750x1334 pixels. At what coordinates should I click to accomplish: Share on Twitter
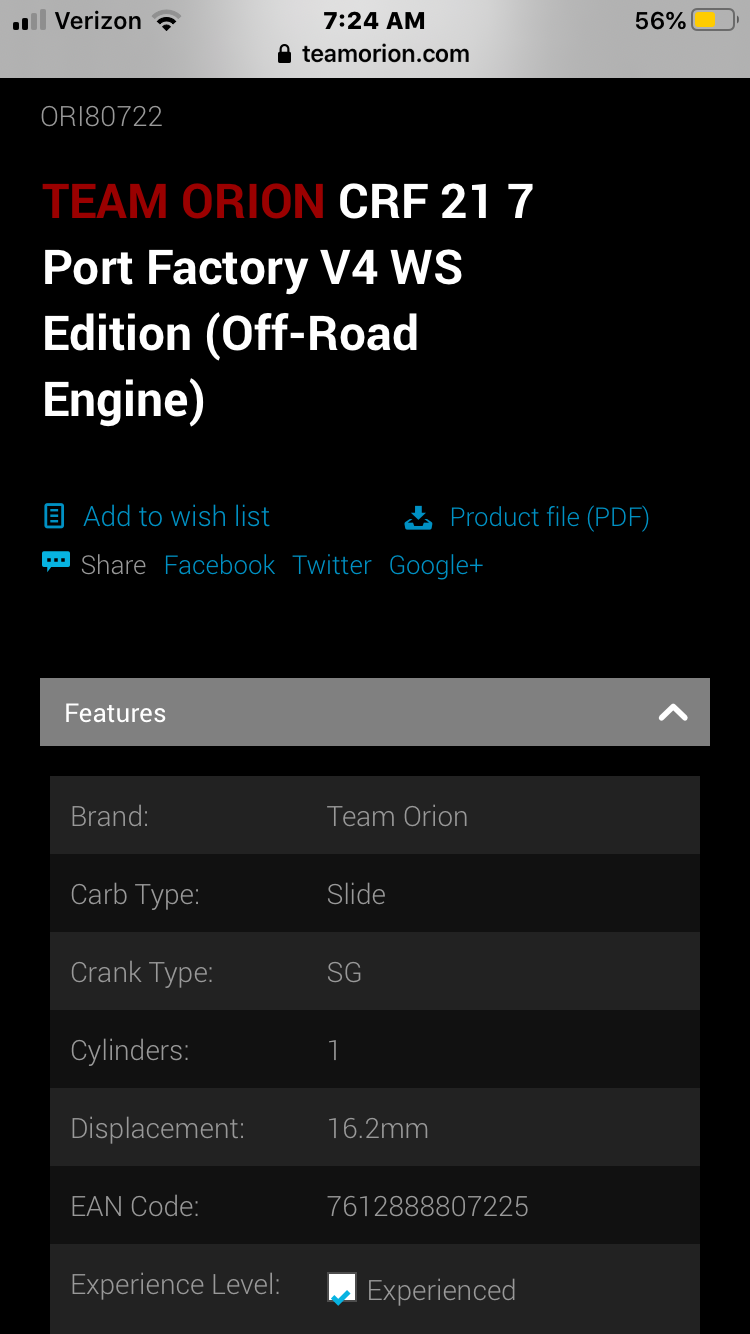332,565
